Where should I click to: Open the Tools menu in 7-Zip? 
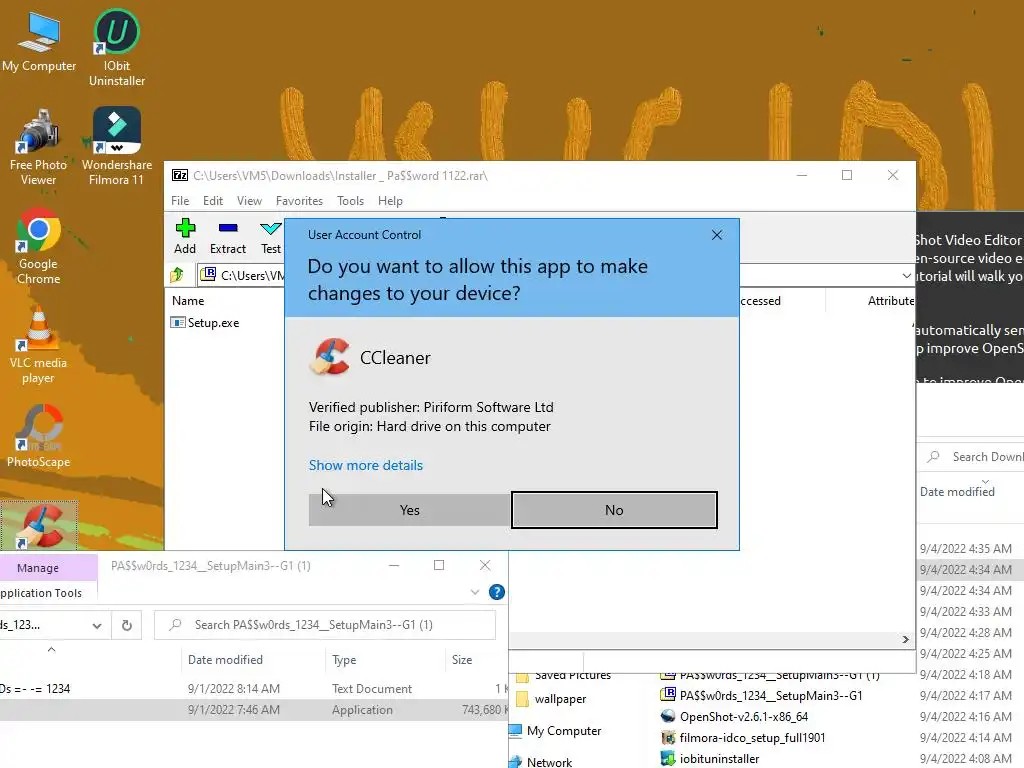(350, 200)
